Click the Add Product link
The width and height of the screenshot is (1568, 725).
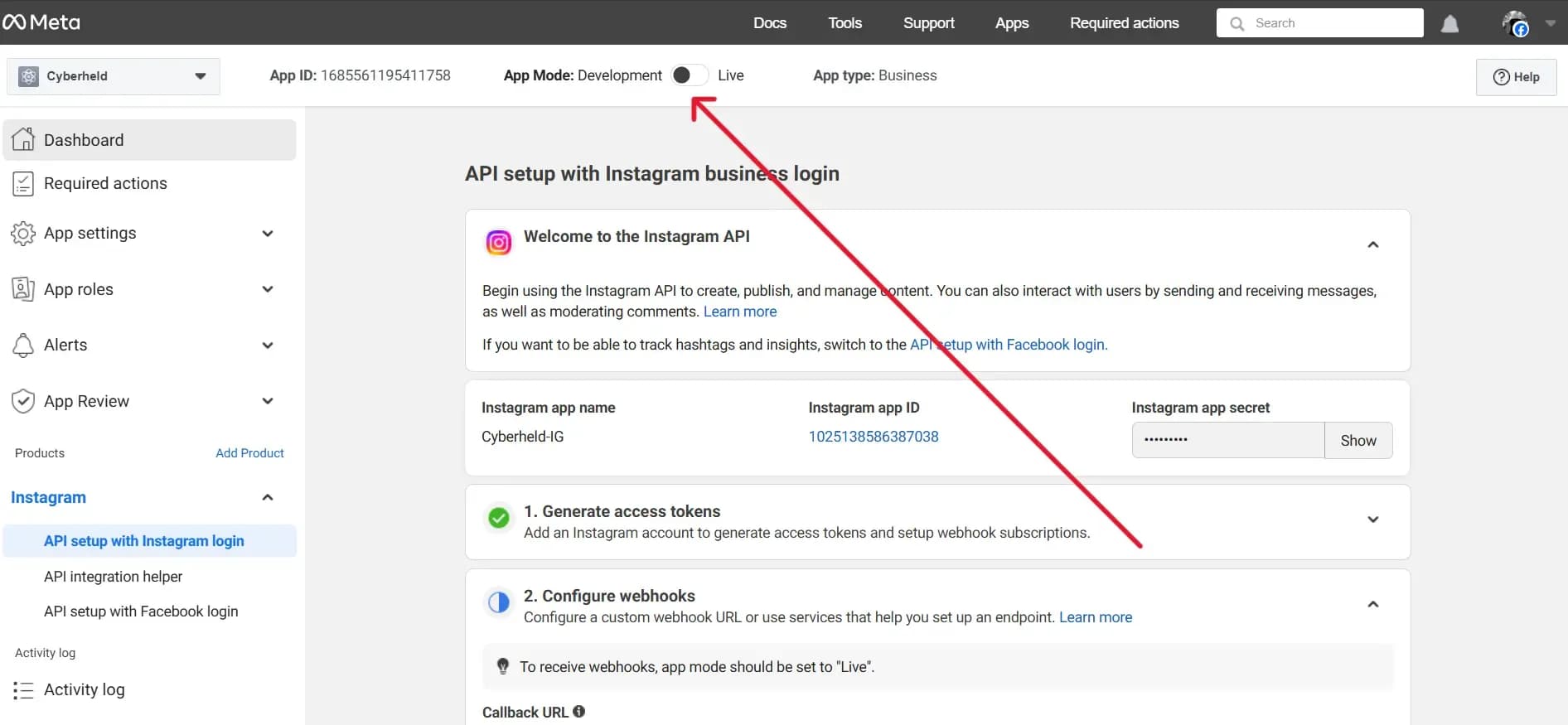click(249, 453)
